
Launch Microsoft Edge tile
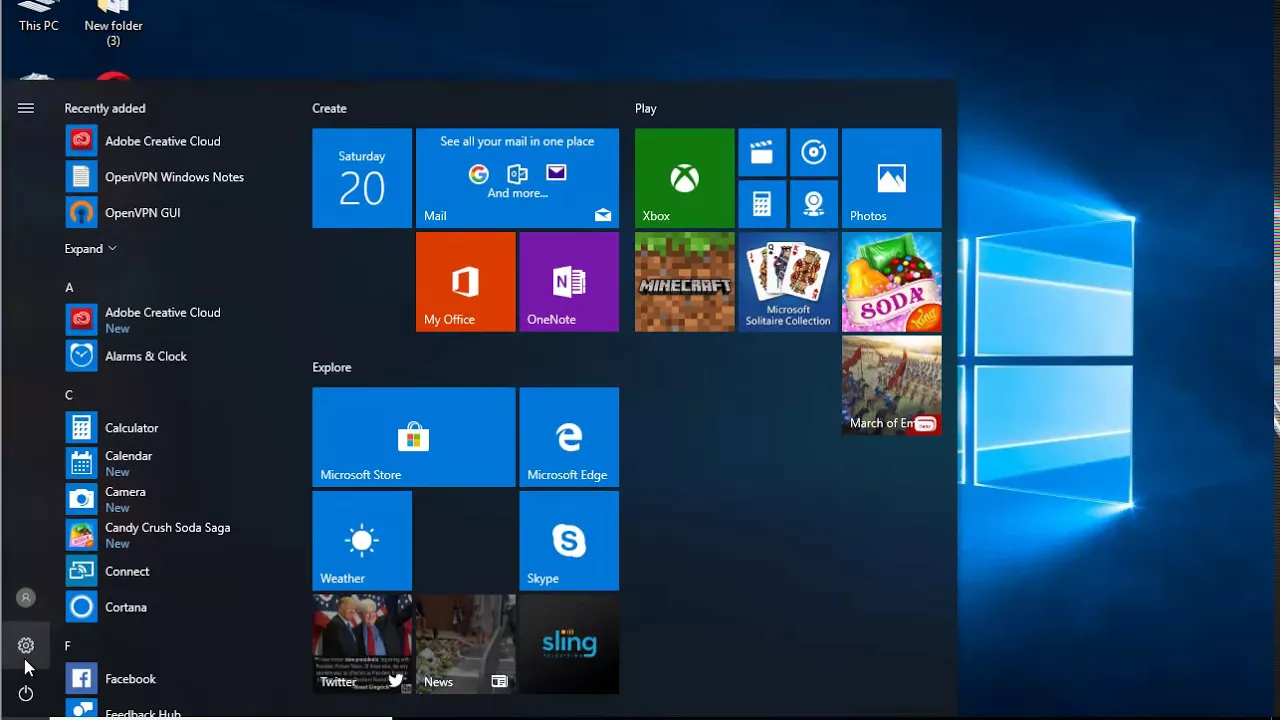(569, 437)
